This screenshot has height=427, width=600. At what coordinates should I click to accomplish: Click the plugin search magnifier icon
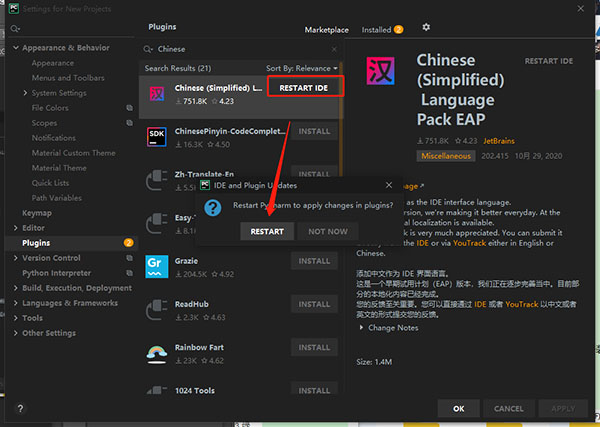(148, 49)
